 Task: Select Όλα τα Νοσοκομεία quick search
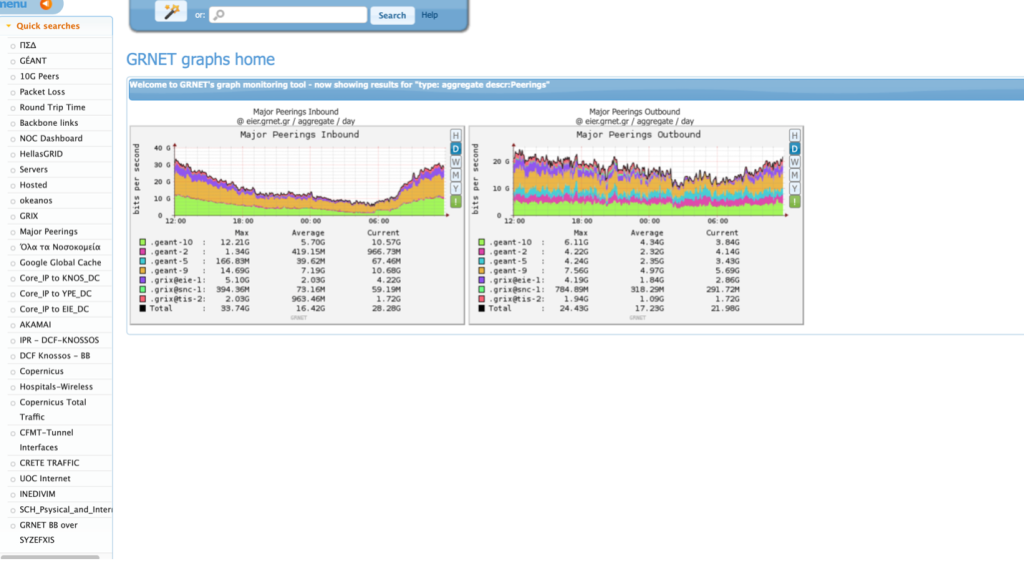[60, 247]
